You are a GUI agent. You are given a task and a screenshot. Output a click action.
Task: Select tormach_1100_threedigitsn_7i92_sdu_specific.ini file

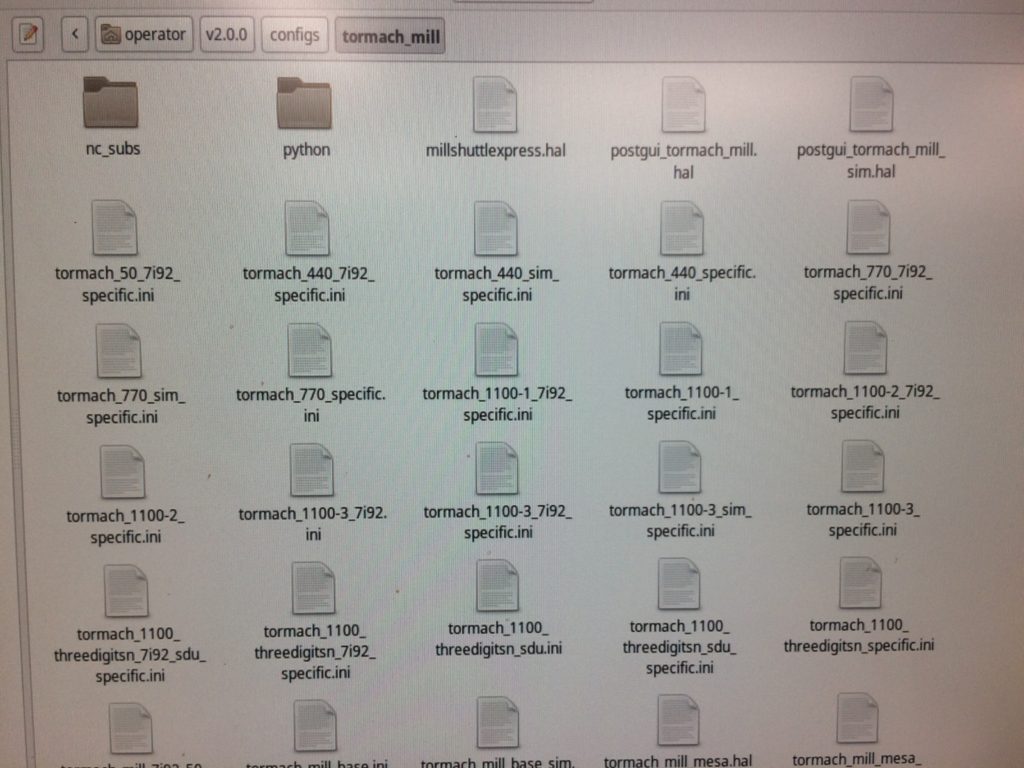tap(129, 626)
